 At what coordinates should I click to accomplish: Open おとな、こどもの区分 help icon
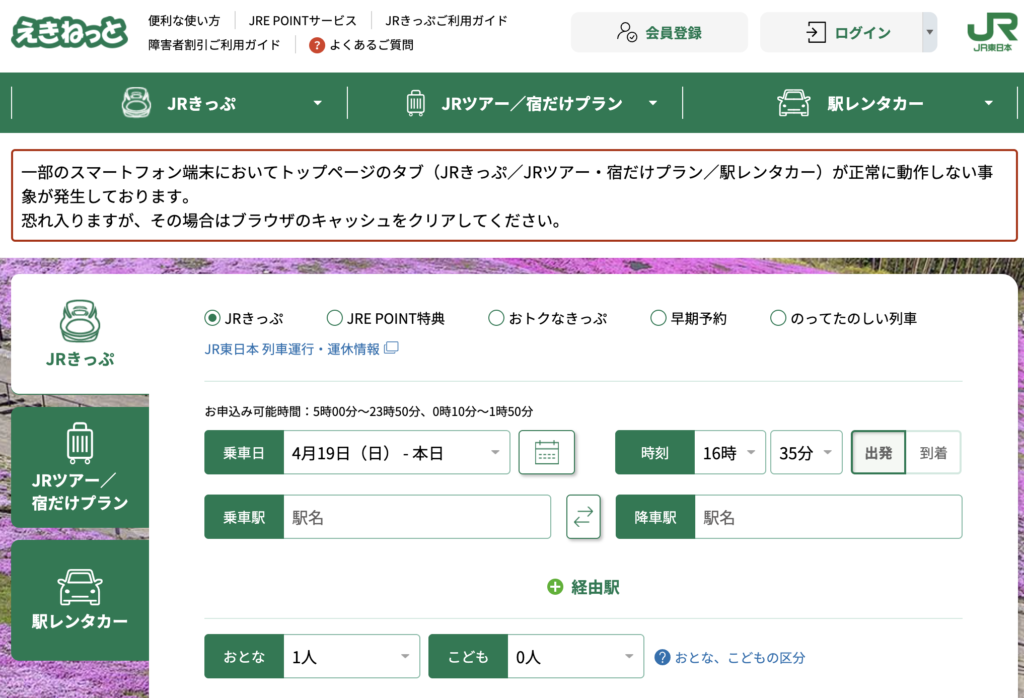point(662,657)
